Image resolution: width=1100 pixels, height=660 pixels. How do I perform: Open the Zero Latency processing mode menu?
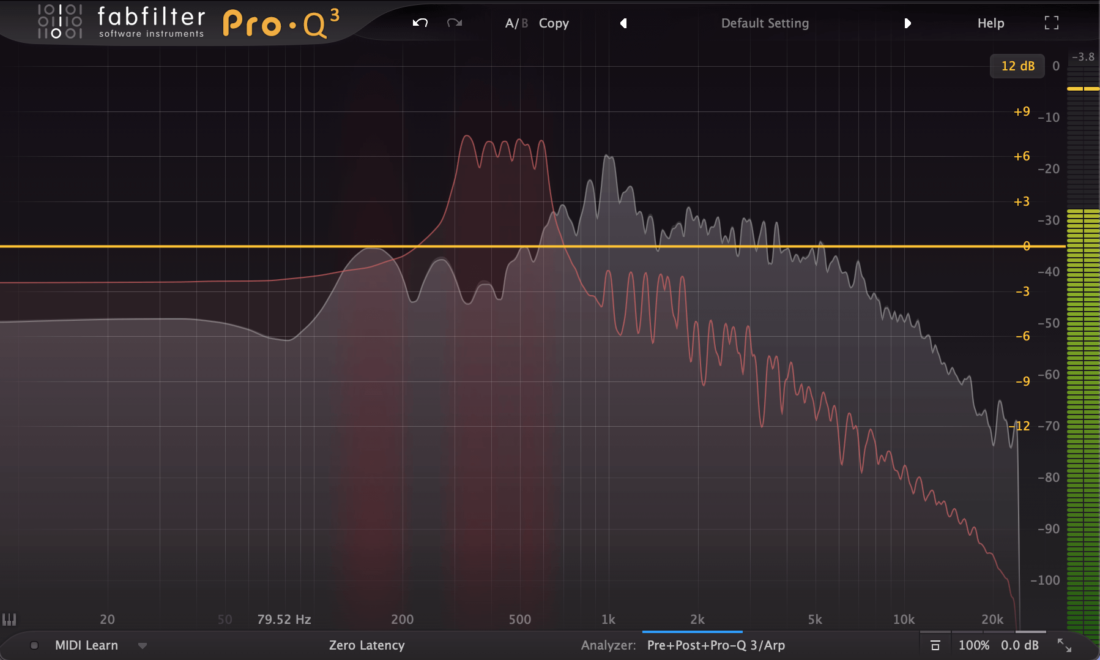click(x=366, y=645)
